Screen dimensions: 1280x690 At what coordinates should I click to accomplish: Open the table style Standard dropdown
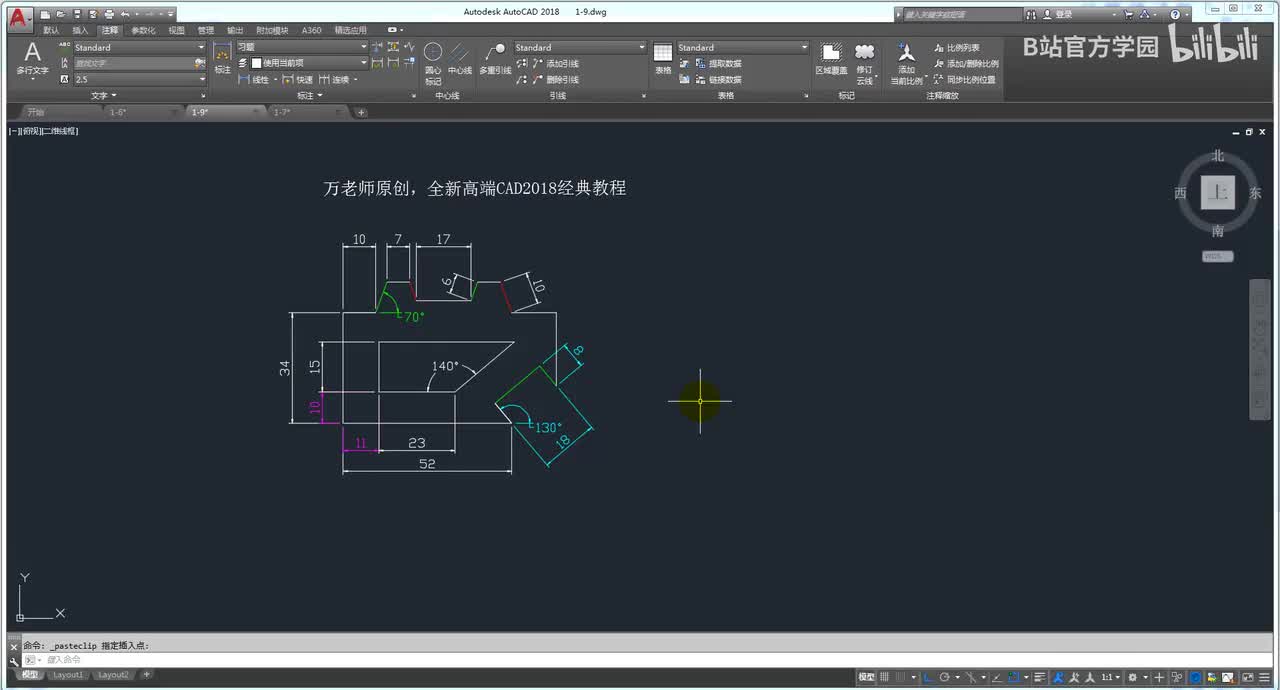743,47
